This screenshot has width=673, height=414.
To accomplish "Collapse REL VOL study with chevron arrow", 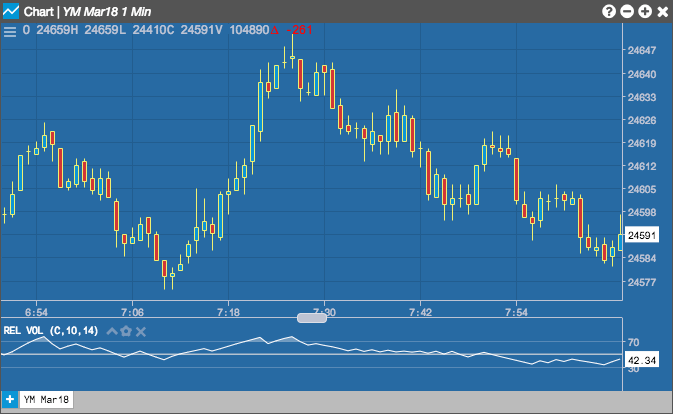I will [112, 331].
